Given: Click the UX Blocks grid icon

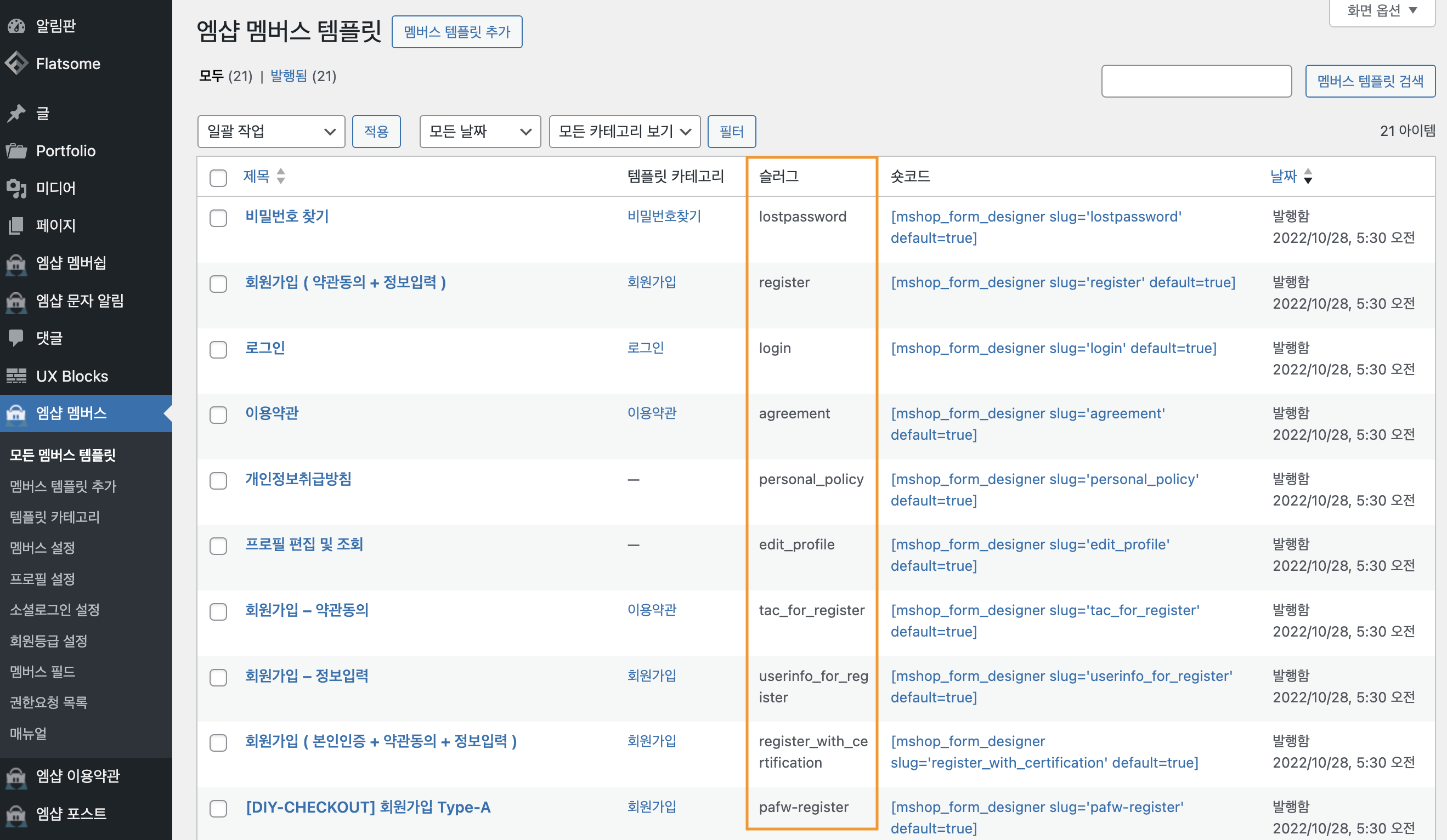Looking at the screenshot, I should pos(16,376).
